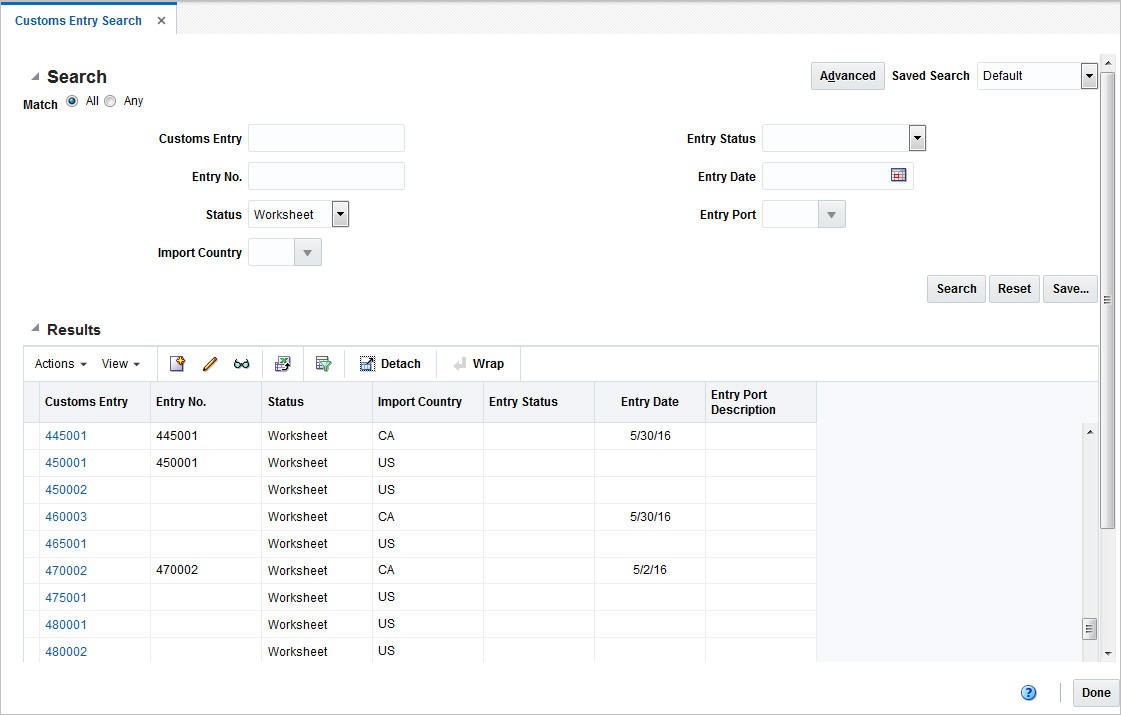Expand the Import Country dropdown

tap(308, 252)
